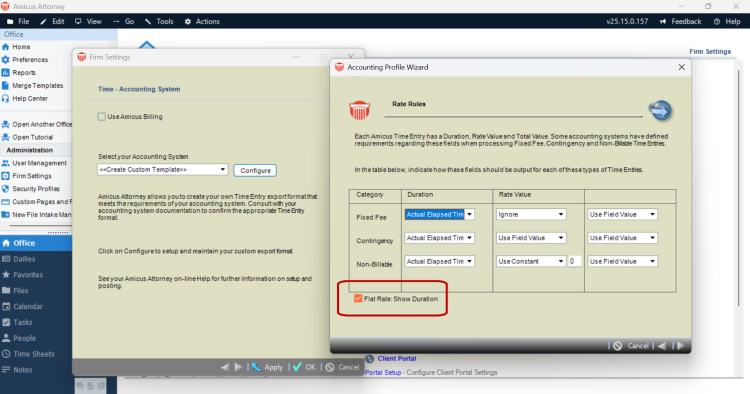The image size is (750, 394).
Task: Open Files folder module icon
Action: (6, 290)
